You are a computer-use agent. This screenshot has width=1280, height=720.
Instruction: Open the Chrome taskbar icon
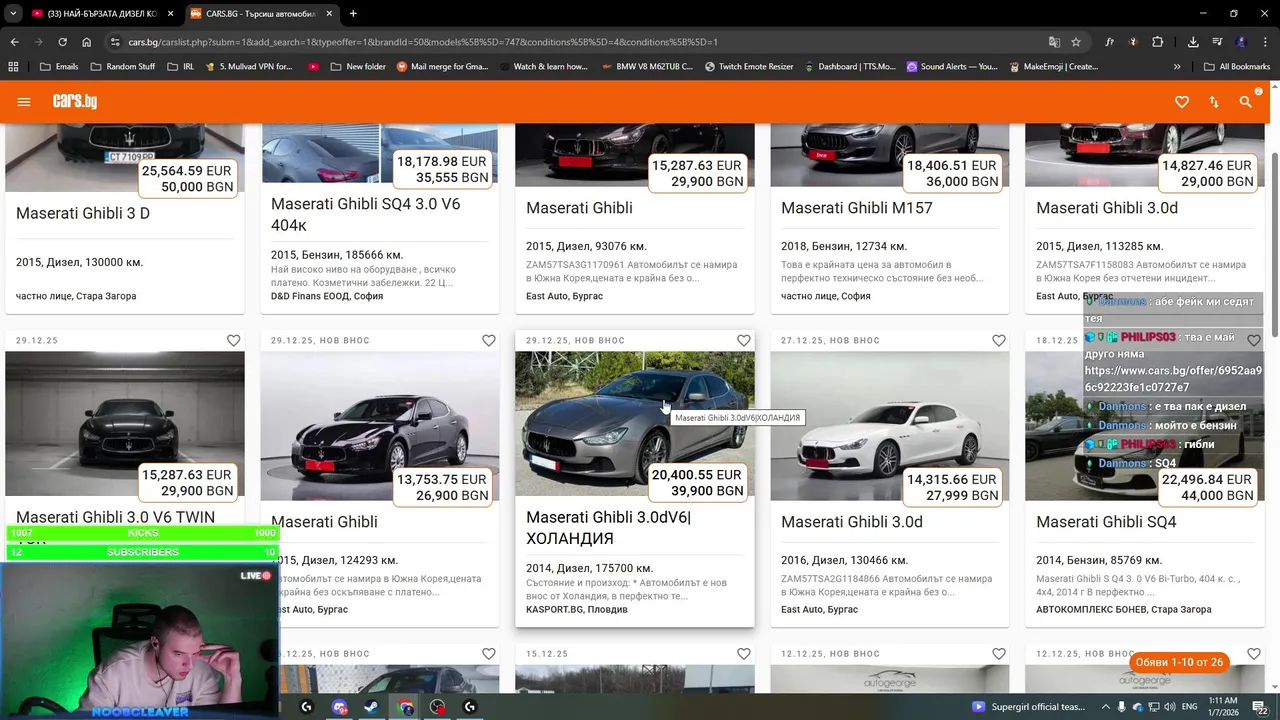[x=405, y=707]
